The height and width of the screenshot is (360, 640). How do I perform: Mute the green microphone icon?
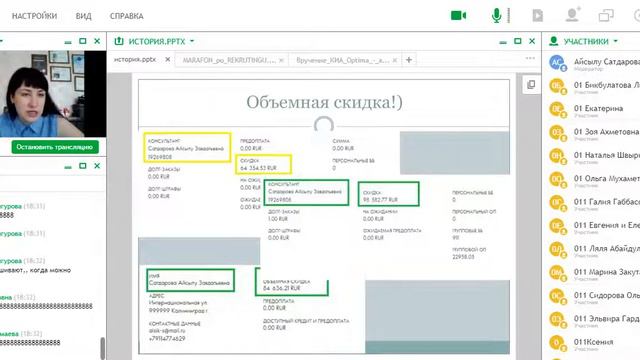point(496,16)
